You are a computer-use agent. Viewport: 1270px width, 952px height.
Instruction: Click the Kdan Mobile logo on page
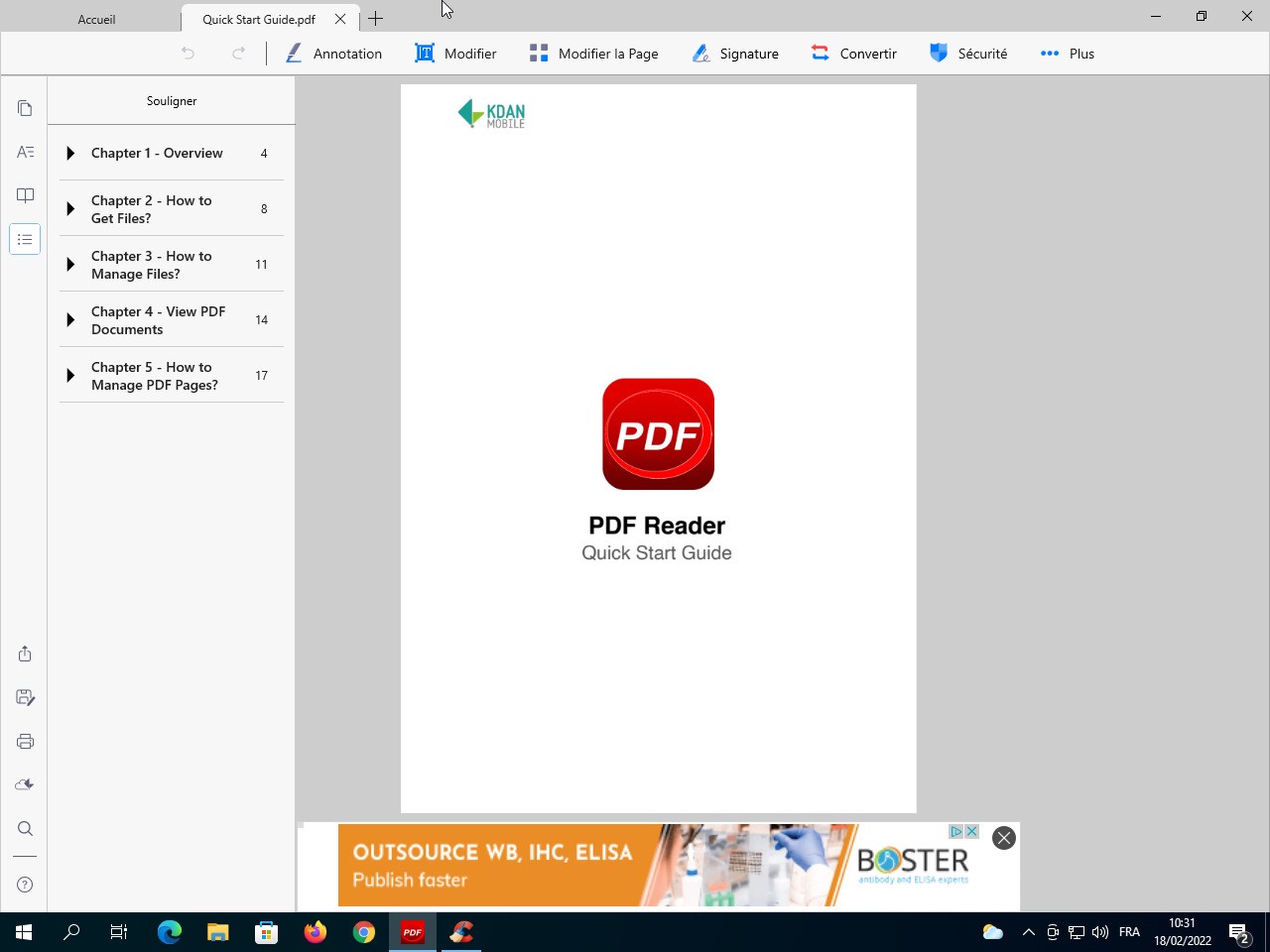491,114
